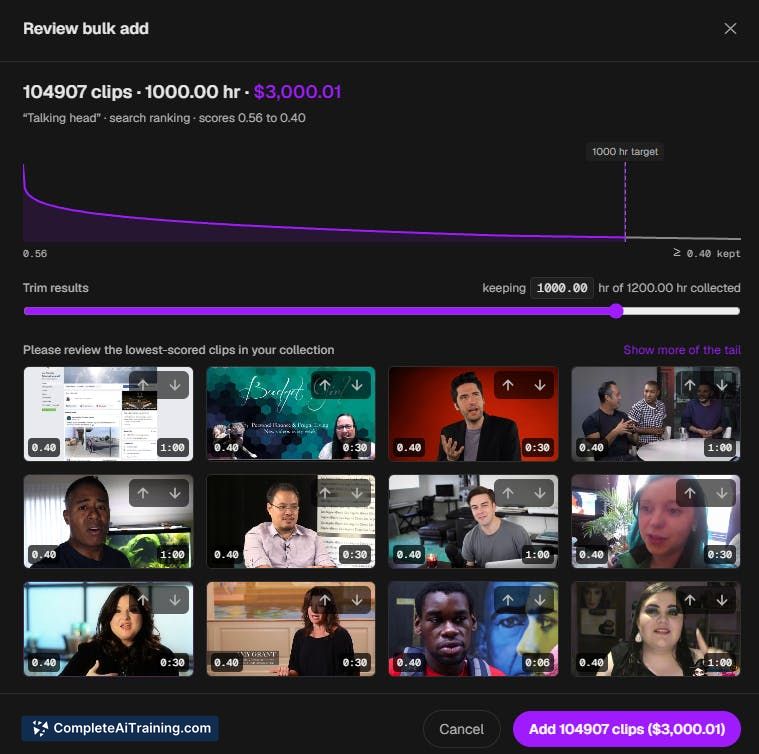
Task: Rank down the three men at table clip
Action: (x=722, y=385)
